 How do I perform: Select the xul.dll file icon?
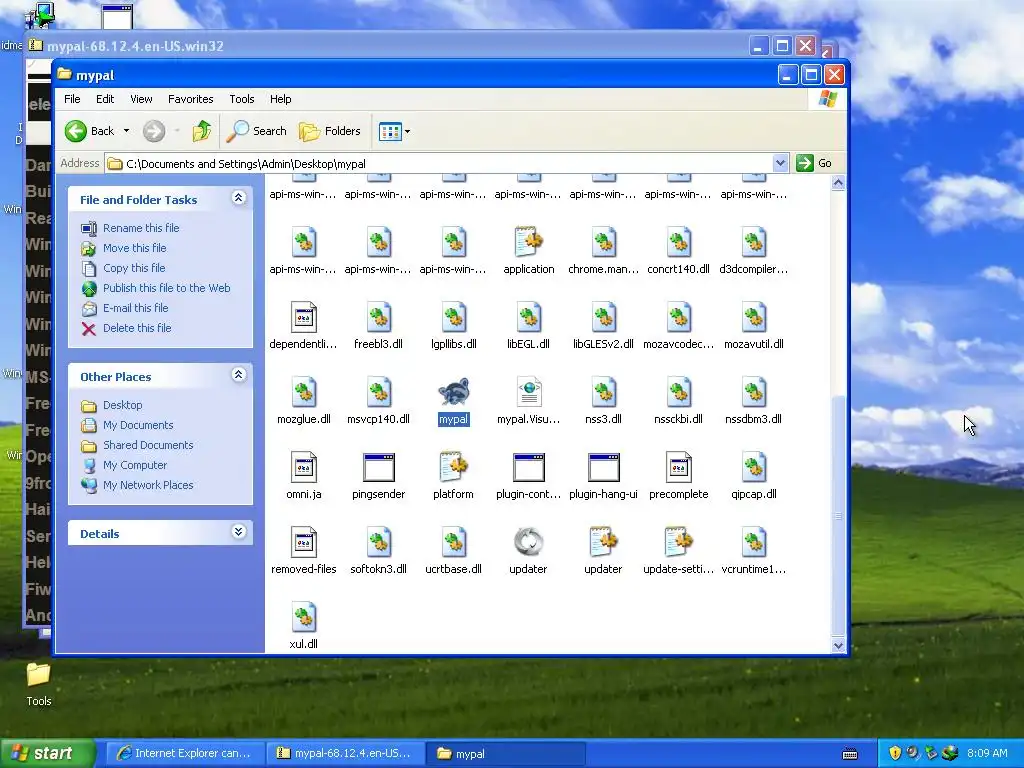click(304, 617)
